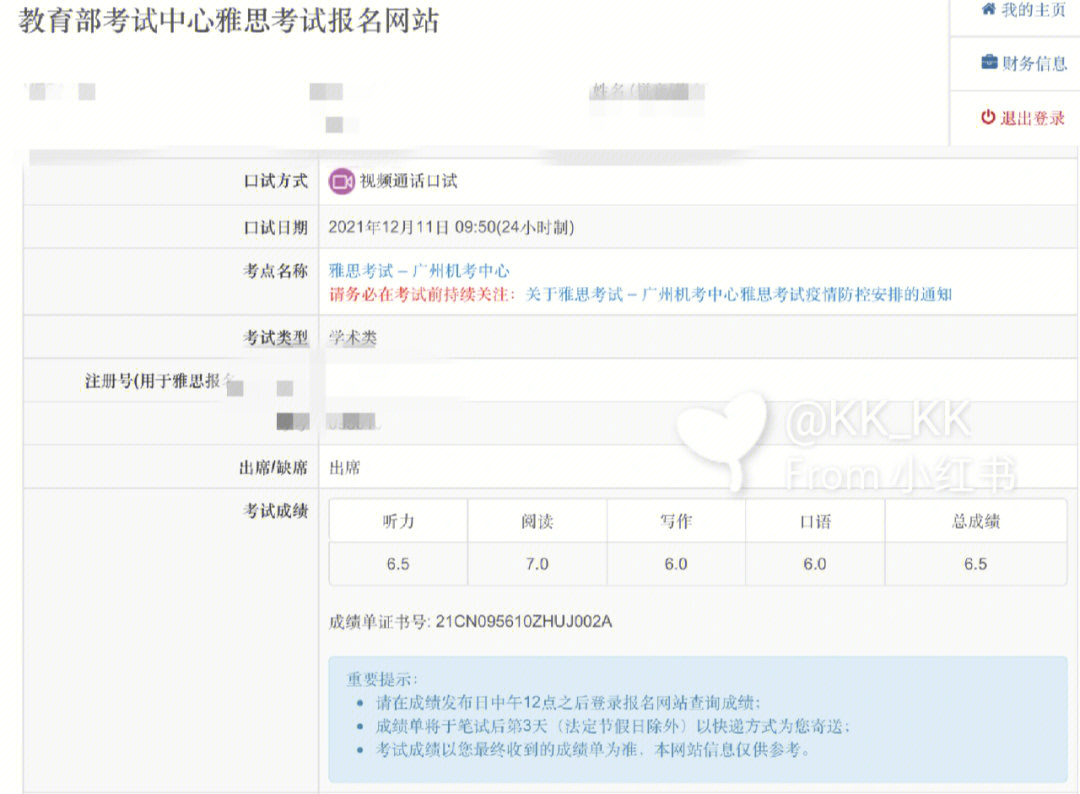Click the reading score 7.0

tap(537, 564)
